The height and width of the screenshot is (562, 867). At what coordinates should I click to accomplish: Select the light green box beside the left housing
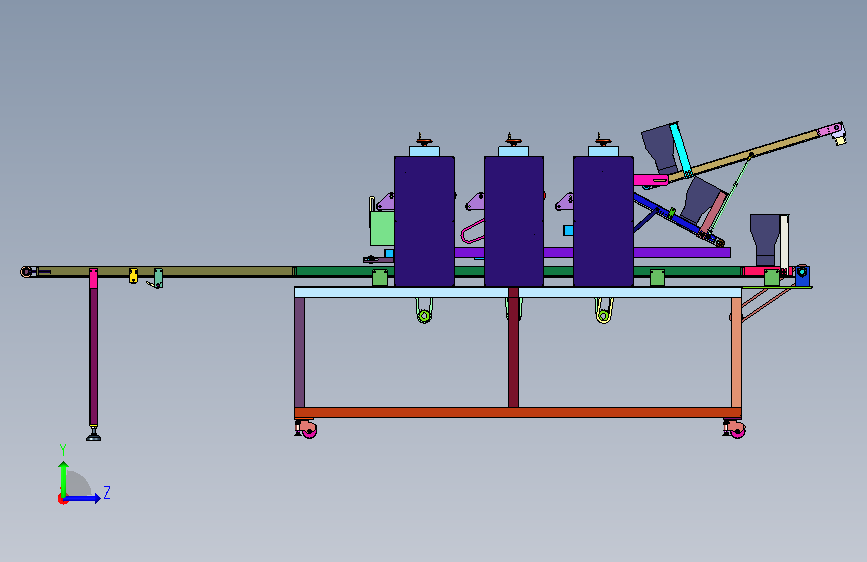(x=382, y=228)
